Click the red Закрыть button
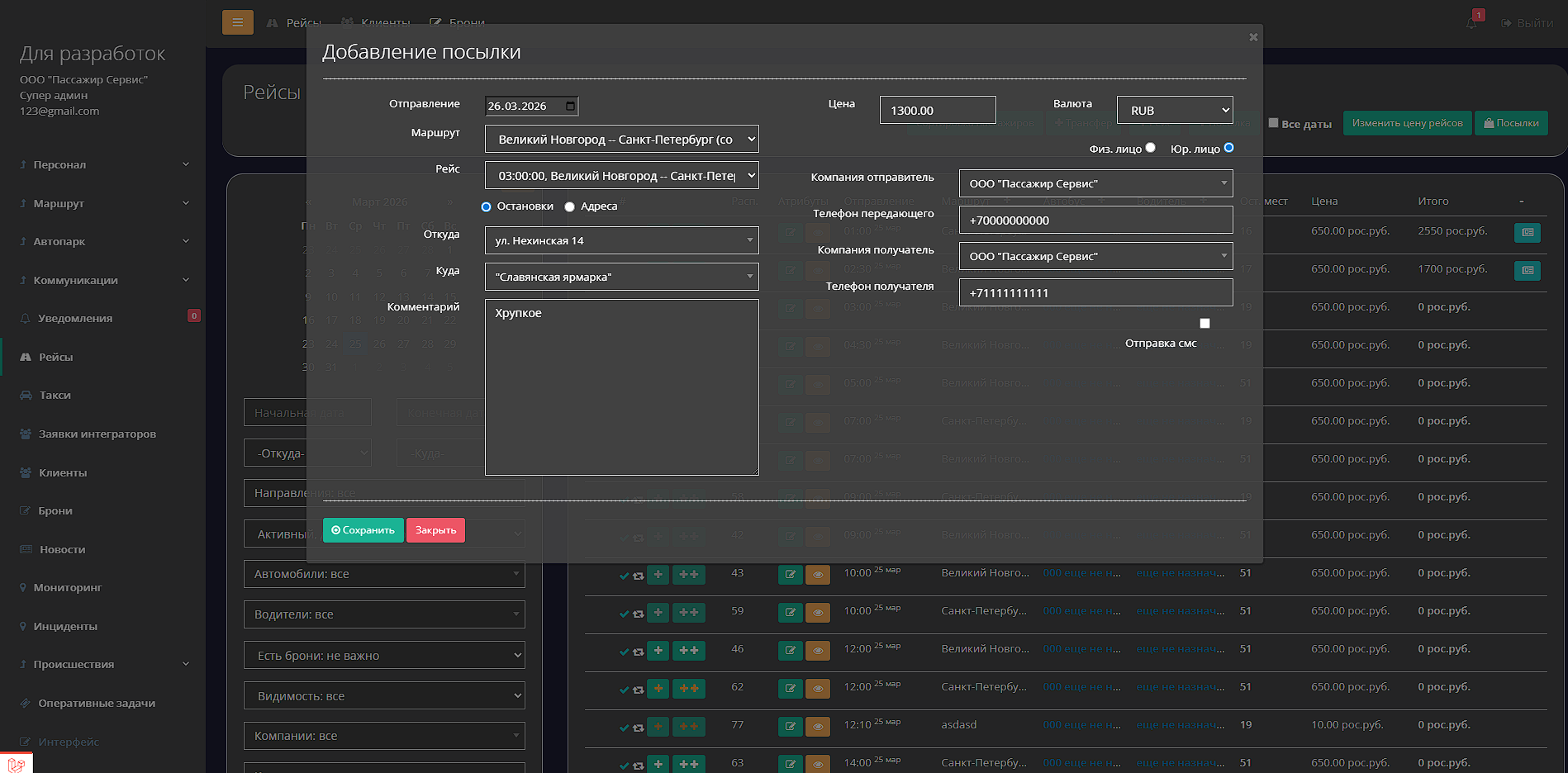This screenshot has height=773, width=1568. pos(435,530)
